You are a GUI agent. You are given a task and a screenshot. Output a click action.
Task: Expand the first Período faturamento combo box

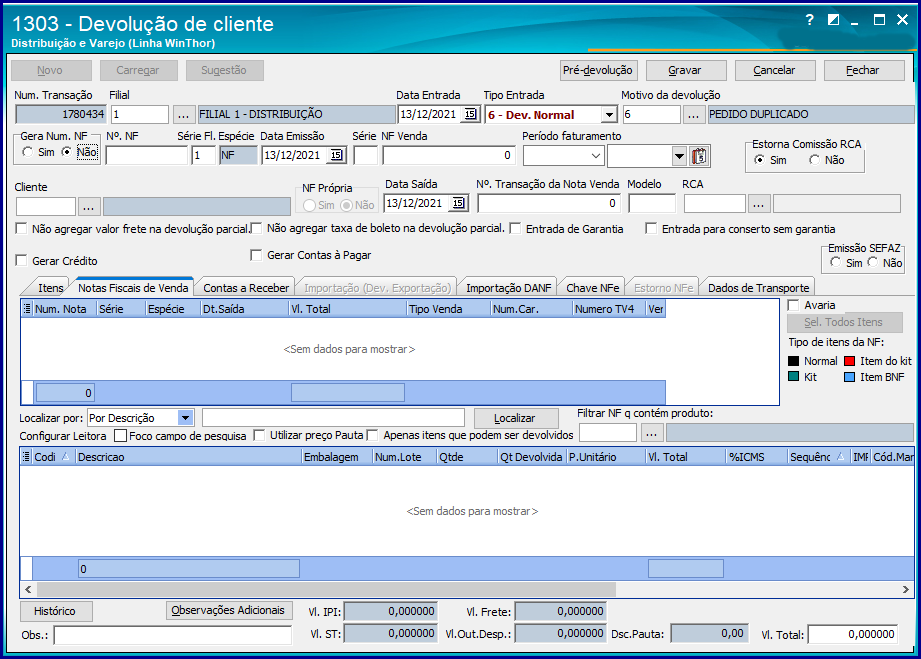coord(596,156)
